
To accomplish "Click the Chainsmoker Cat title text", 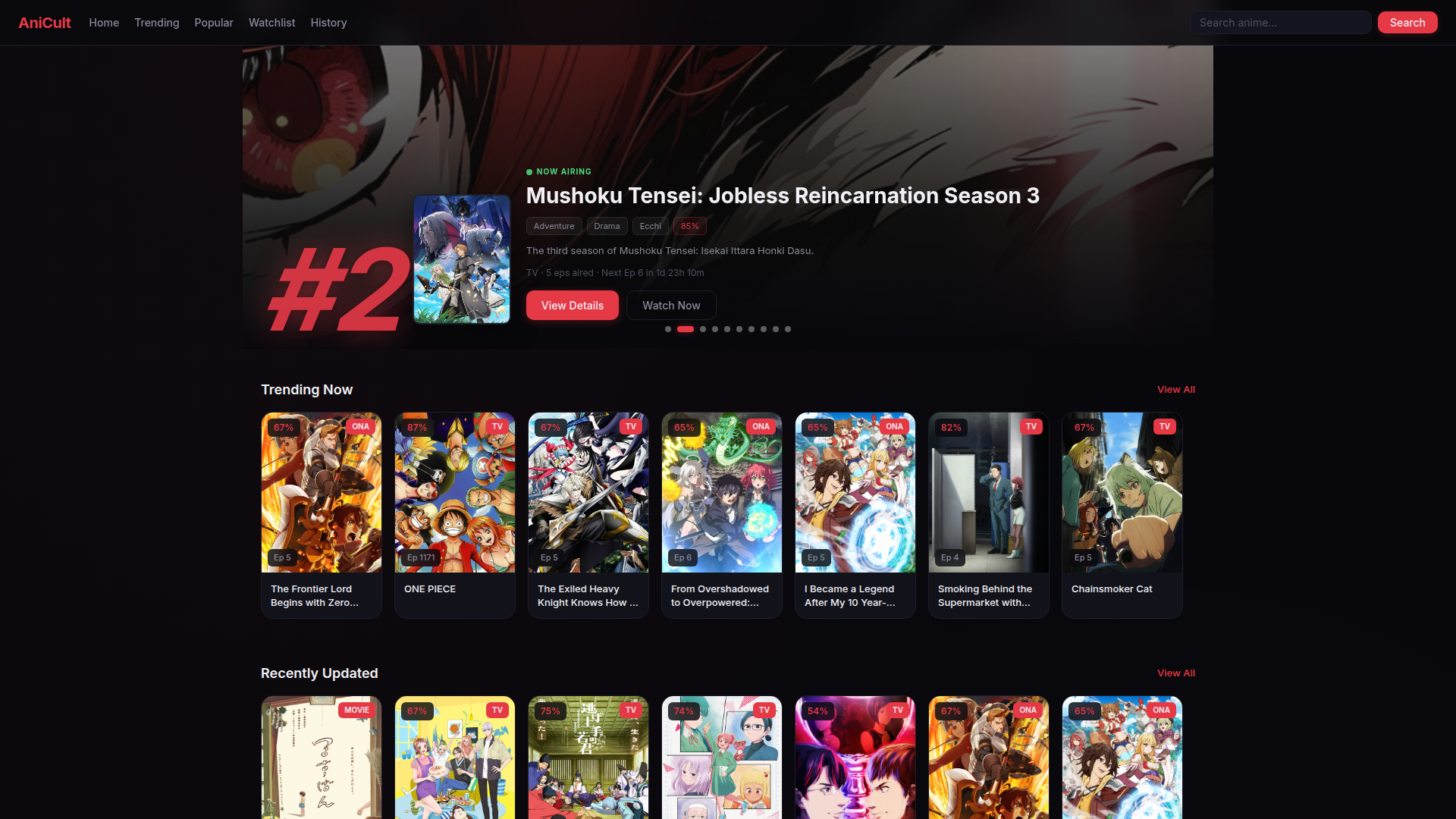I will [x=1112, y=589].
